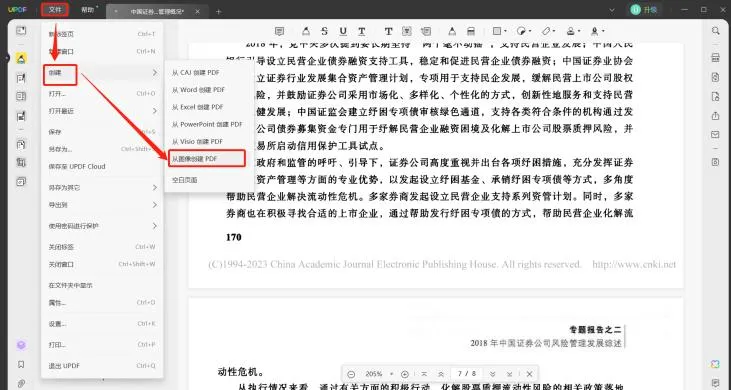This screenshot has width=731, height=390.
Task: Click the sticky note comment icon
Action: [279, 31]
